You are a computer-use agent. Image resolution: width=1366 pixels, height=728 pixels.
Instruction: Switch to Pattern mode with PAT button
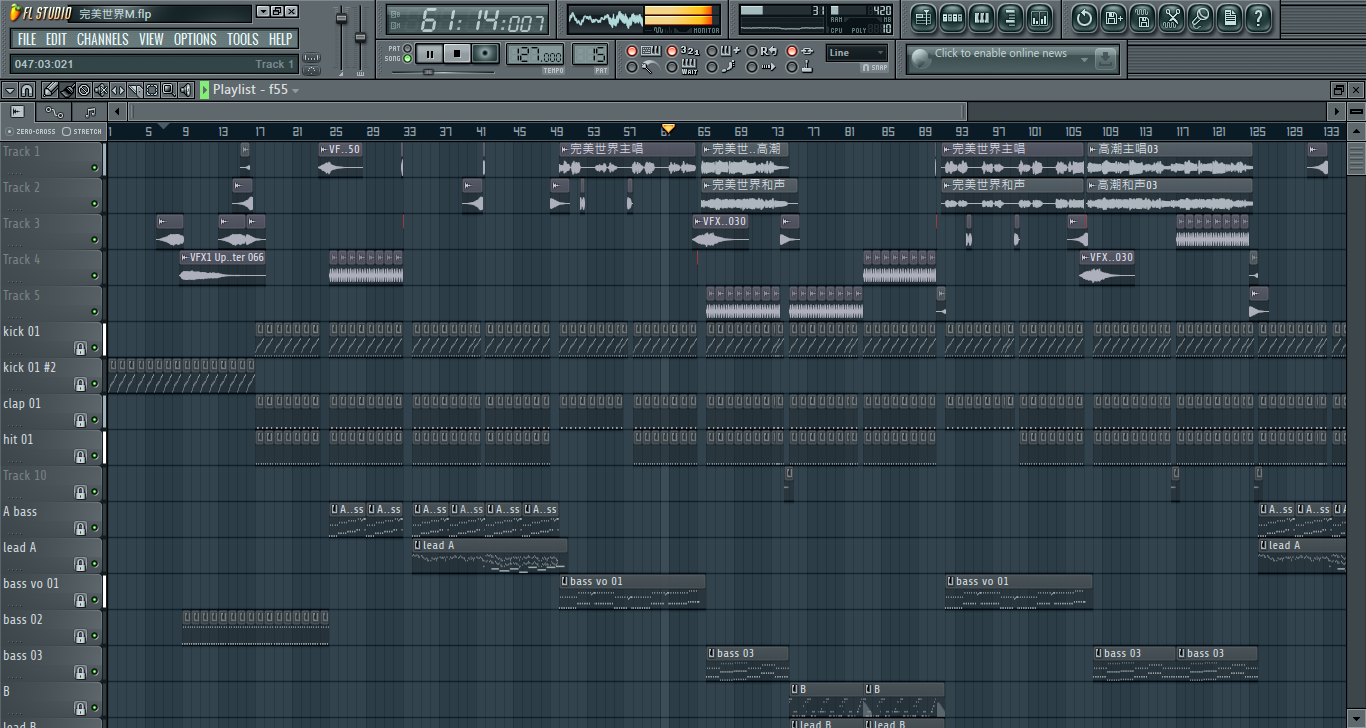point(407,48)
